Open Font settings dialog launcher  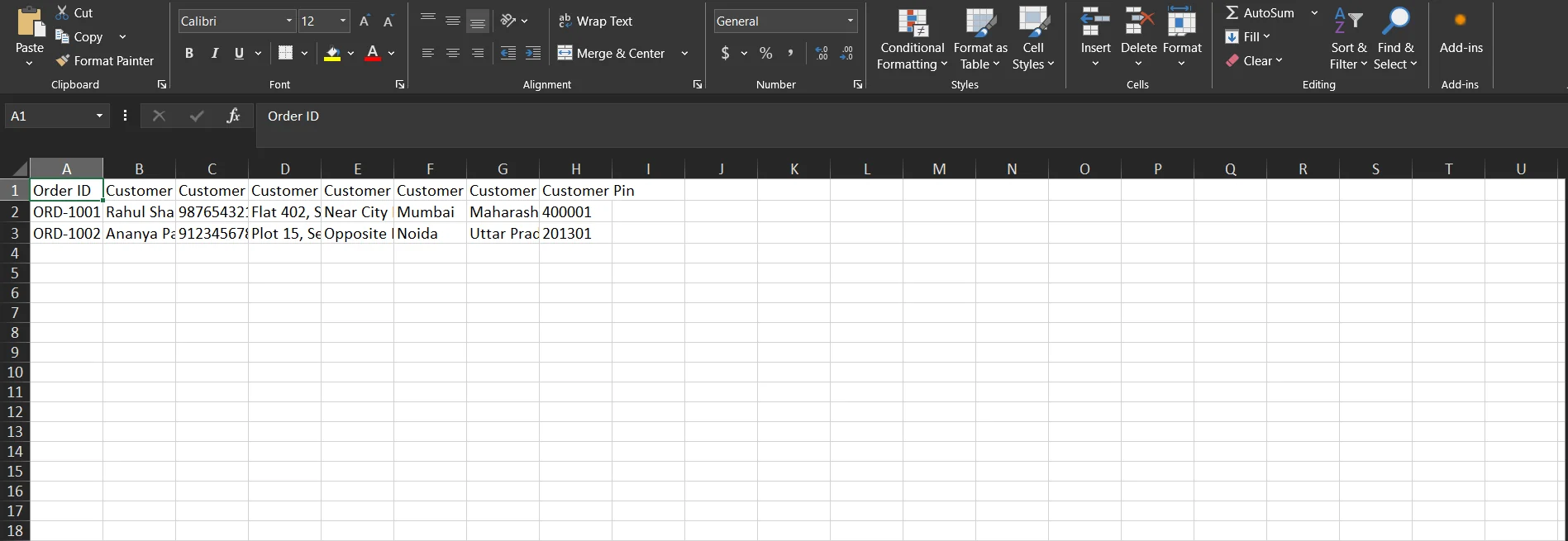pyautogui.click(x=400, y=85)
